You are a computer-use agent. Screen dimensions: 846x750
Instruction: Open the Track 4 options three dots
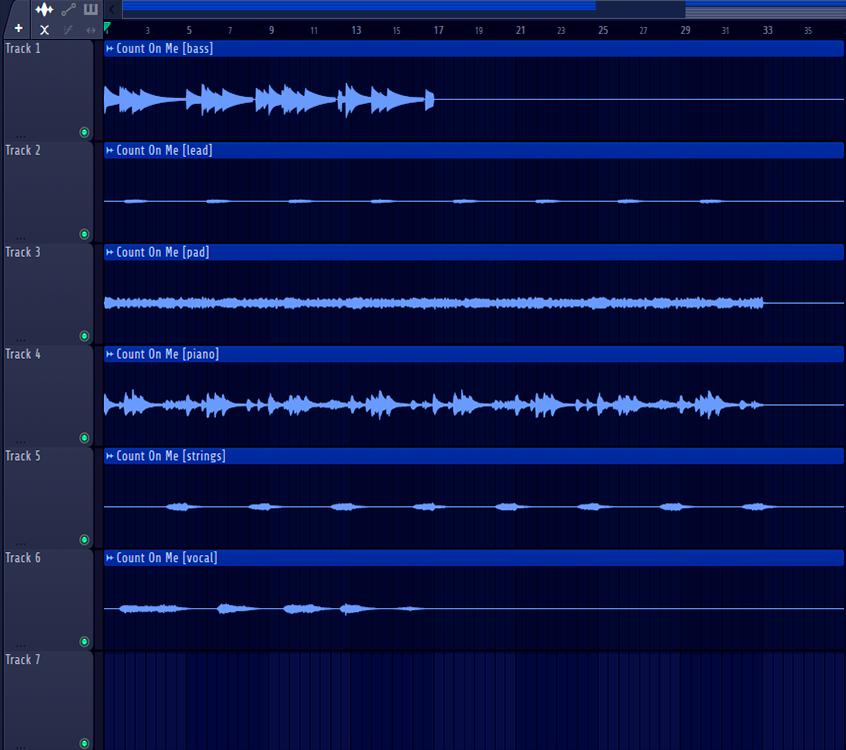[x=21, y=440]
